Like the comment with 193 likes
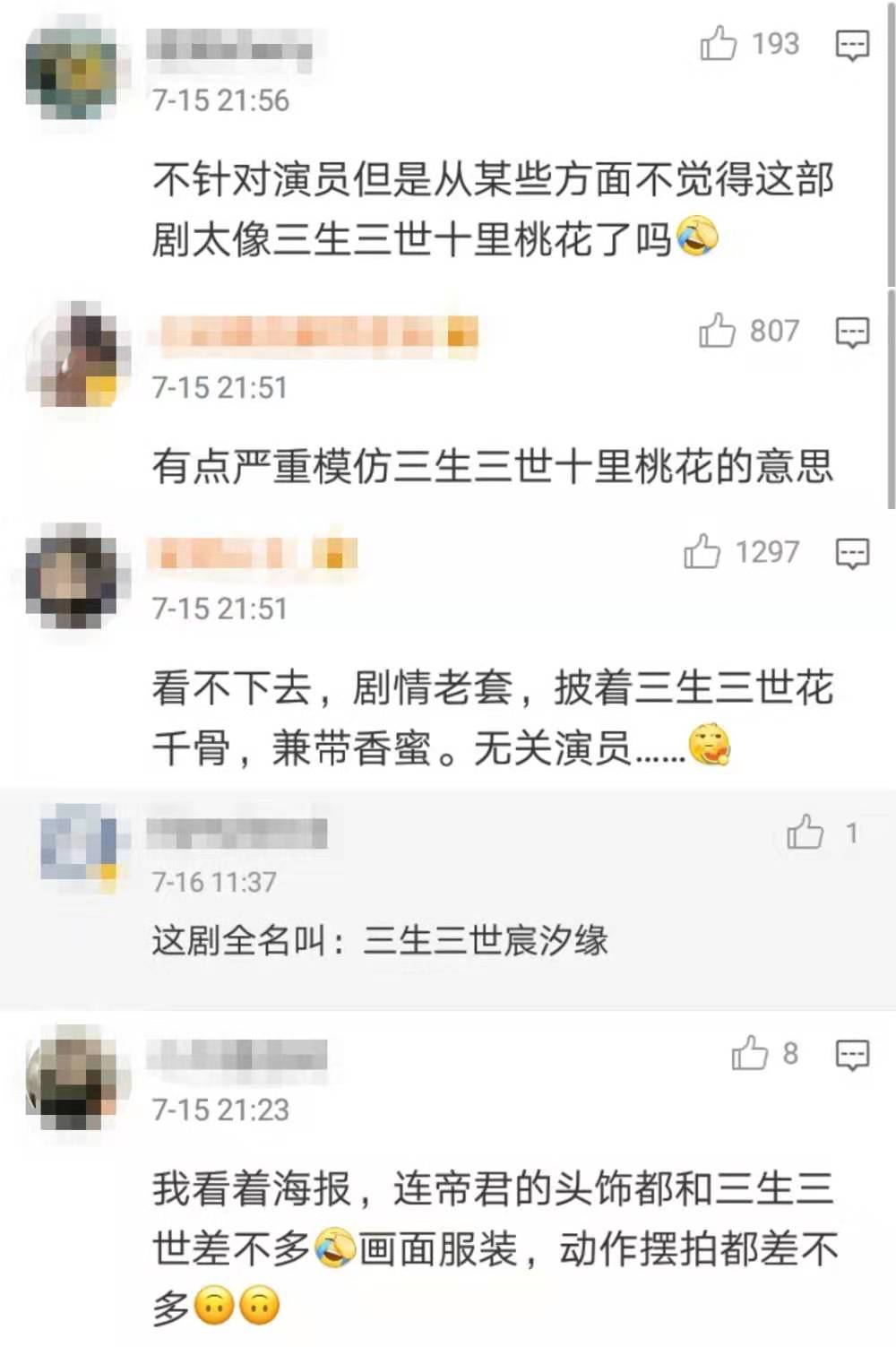Image resolution: width=896 pixels, height=1347 pixels. [x=719, y=43]
